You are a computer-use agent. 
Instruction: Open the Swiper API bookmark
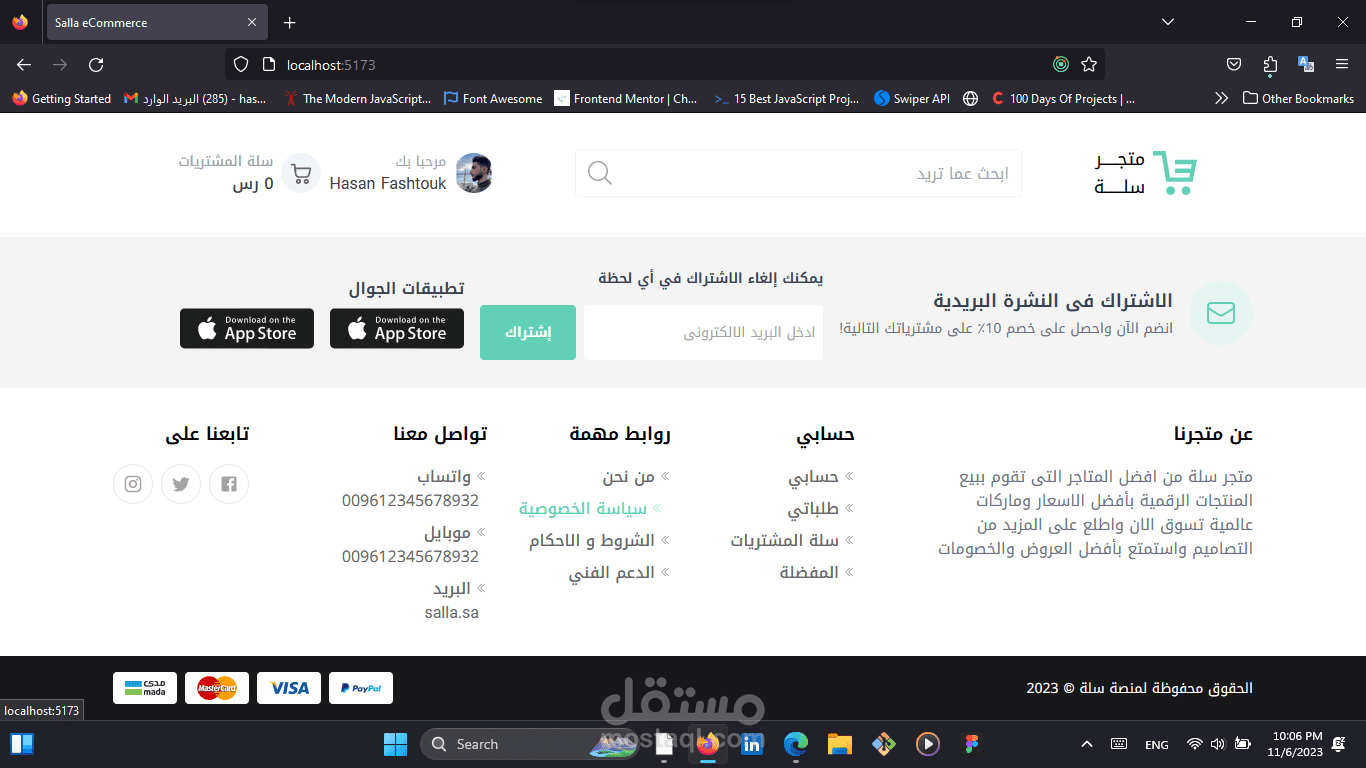[912, 98]
